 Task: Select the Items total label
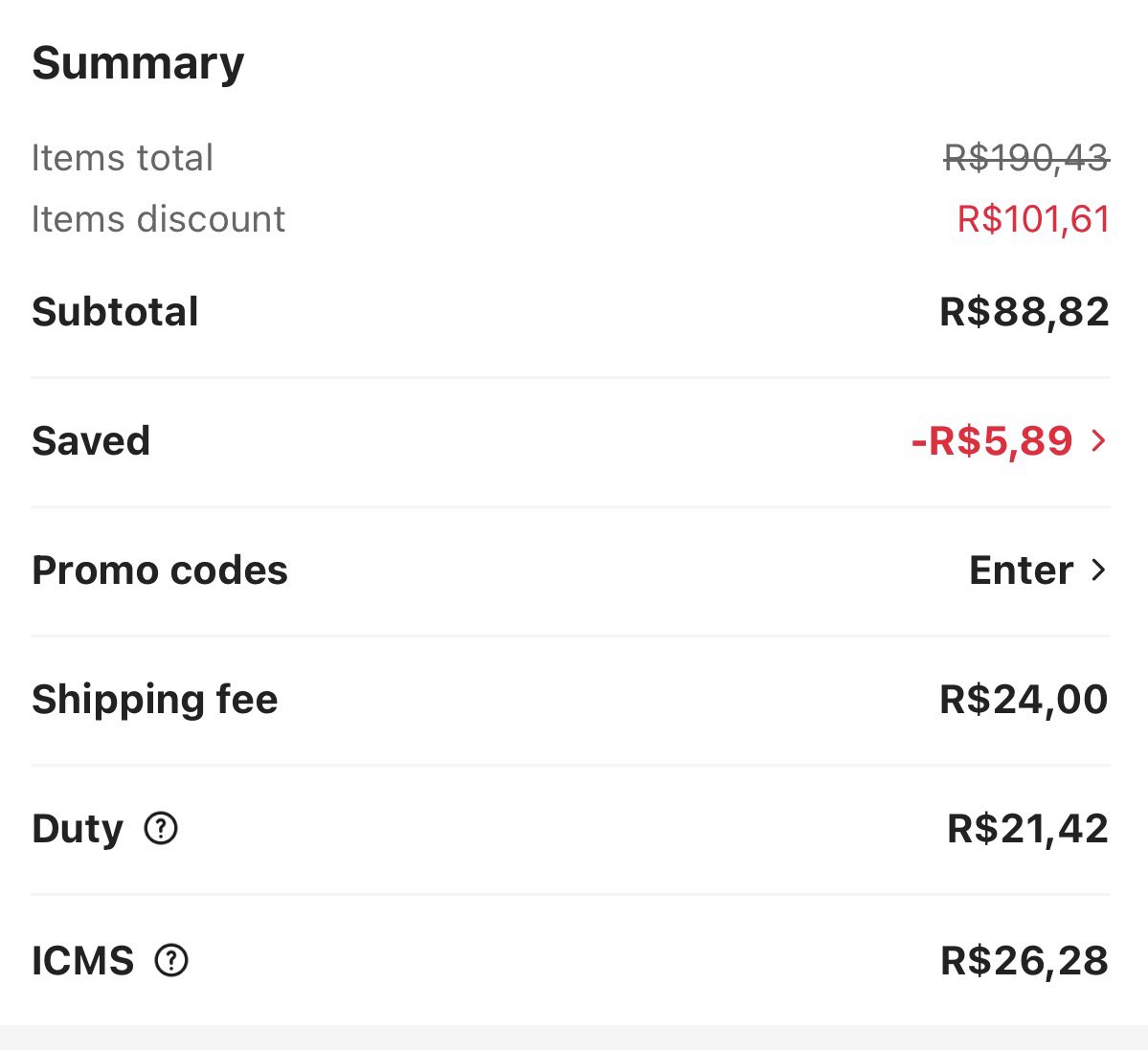point(123,158)
